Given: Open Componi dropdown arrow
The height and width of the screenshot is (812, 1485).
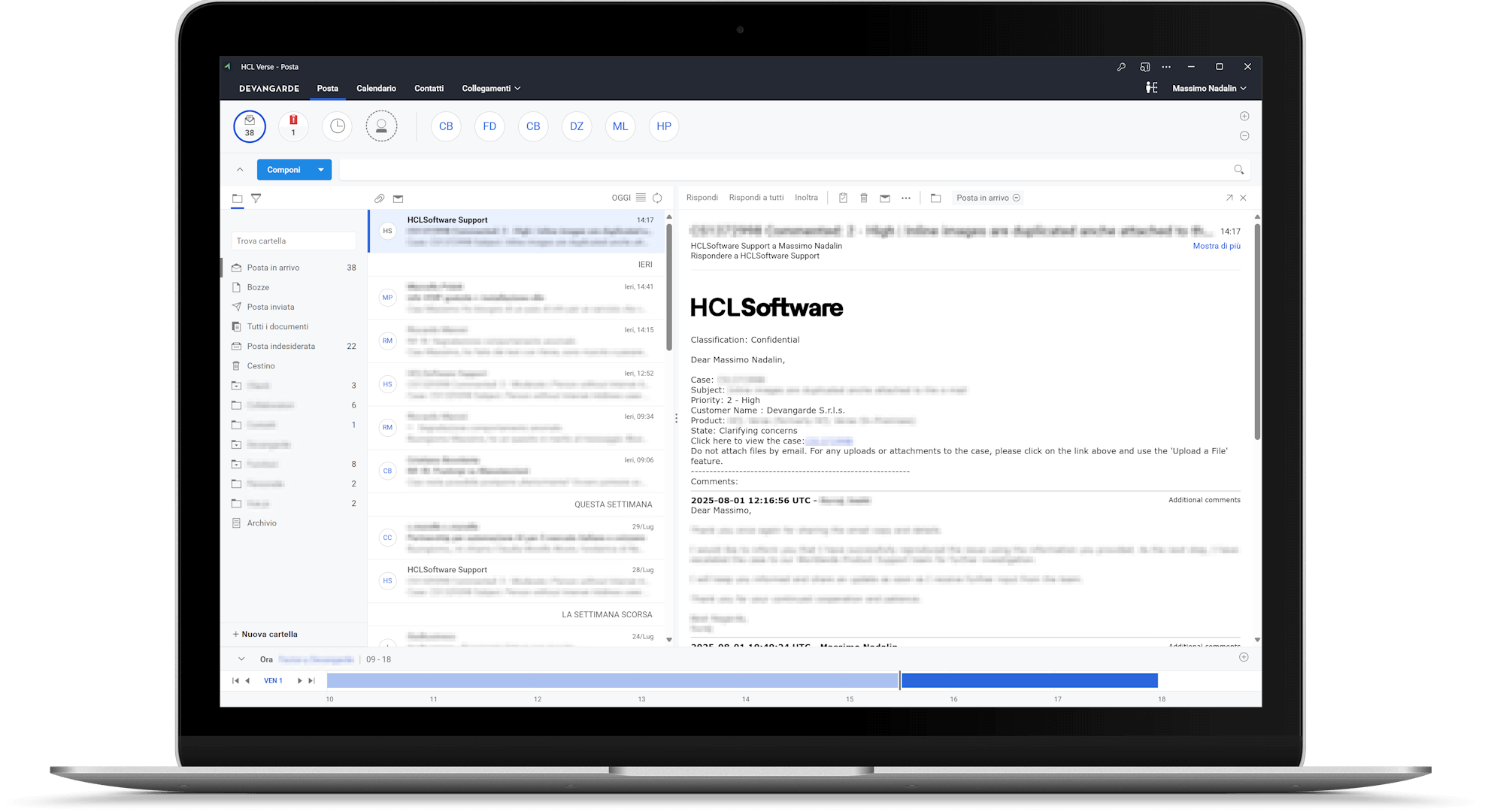Looking at the screenshot, I should pyautogui.click(x=321, y=170).
